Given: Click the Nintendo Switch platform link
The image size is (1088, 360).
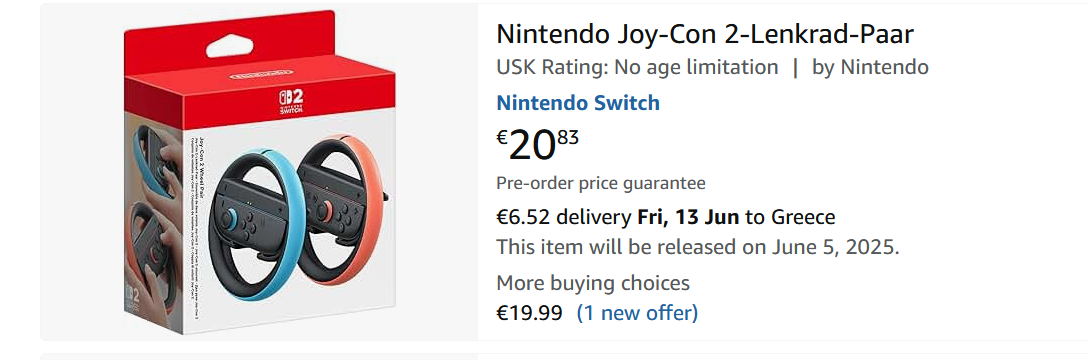Looking at the screenshot, I should (578, 103).
